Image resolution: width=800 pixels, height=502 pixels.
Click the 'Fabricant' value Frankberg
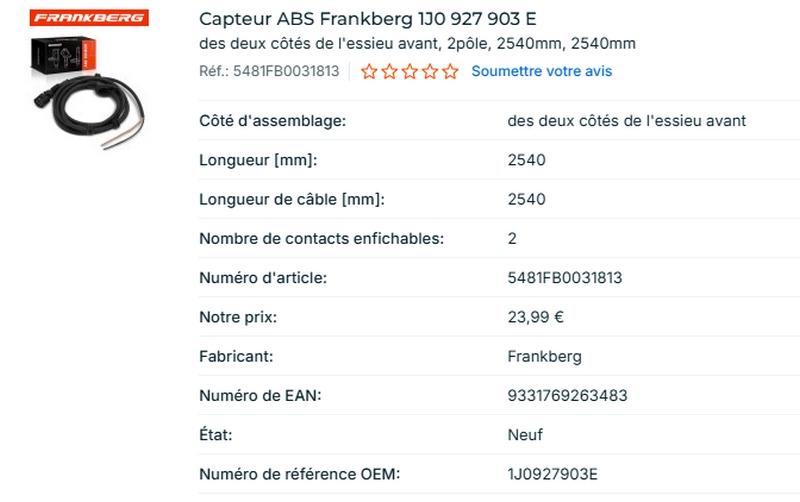(x=544, y=357)
